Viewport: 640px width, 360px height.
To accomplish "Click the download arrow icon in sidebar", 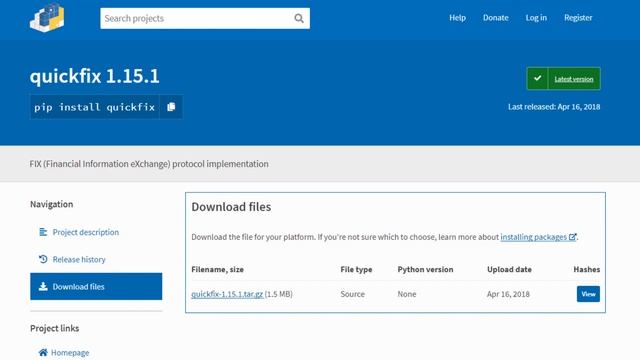I will [43, 287].
